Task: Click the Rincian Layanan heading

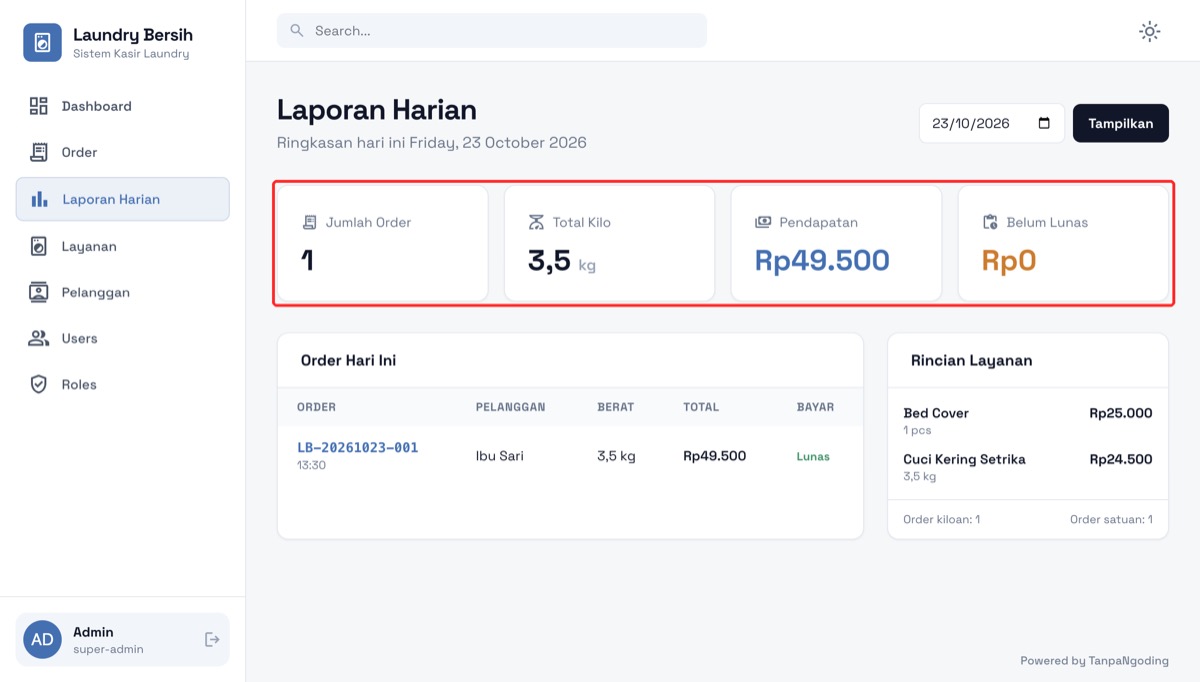Action: pyautogui.click(x=971, y=360)
